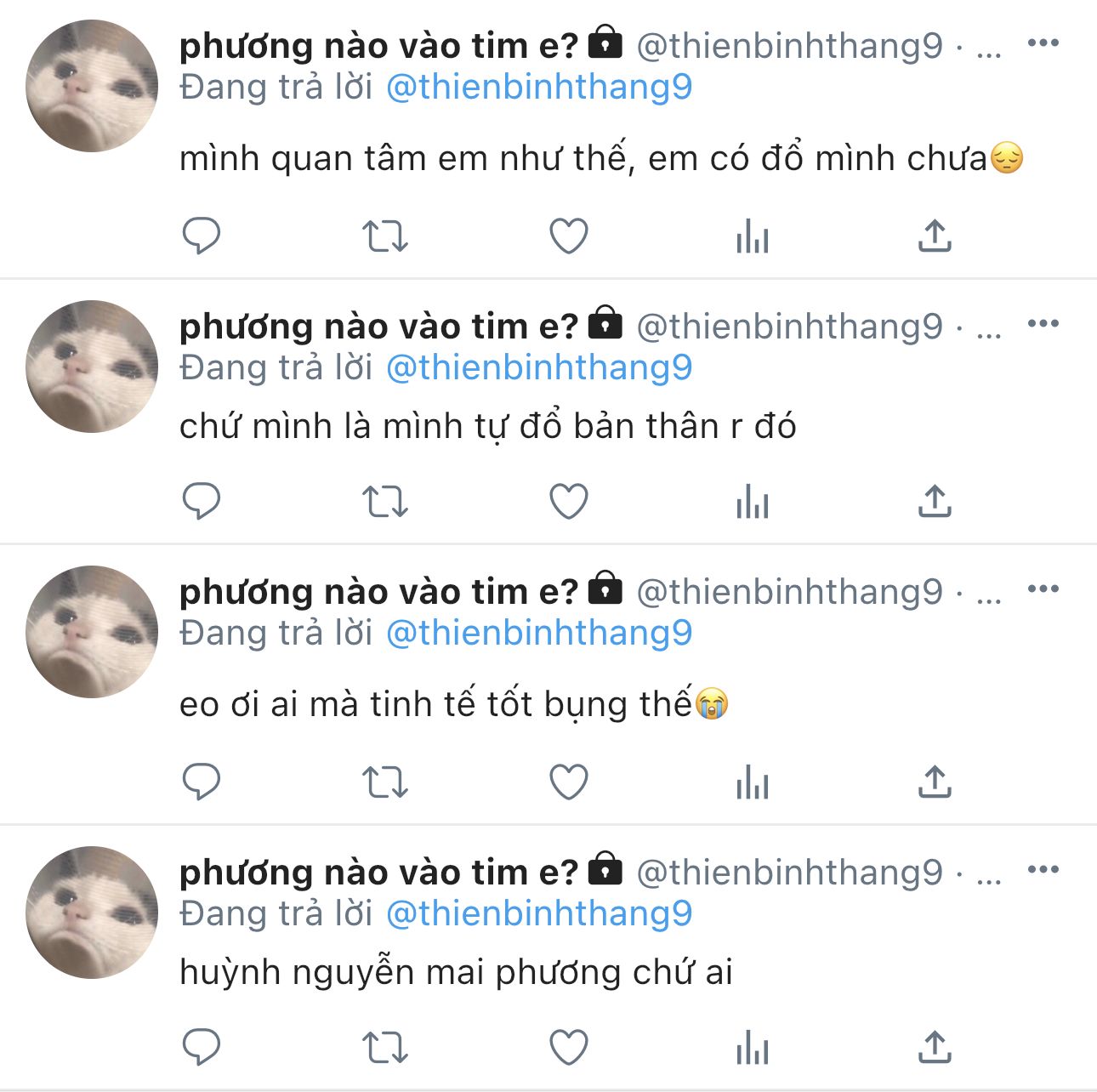Screen dimensions: 1097x1092
Task: Retweet the 'eo ơi ai mà tinh tế' tweet
Action: (385, 782)
